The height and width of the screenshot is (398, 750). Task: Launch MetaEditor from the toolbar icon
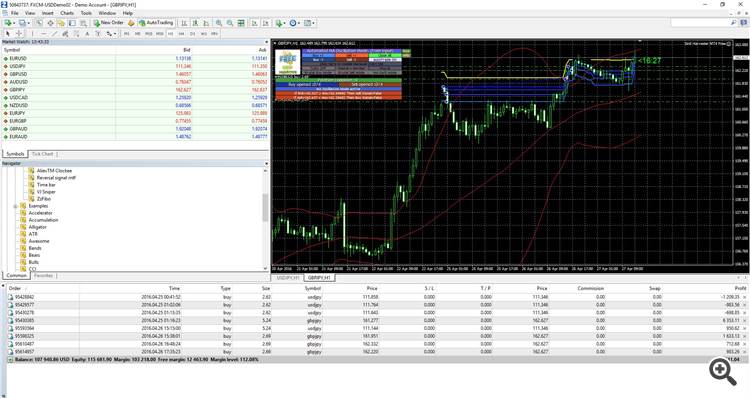pyautogui.click(x=131, y=23)
